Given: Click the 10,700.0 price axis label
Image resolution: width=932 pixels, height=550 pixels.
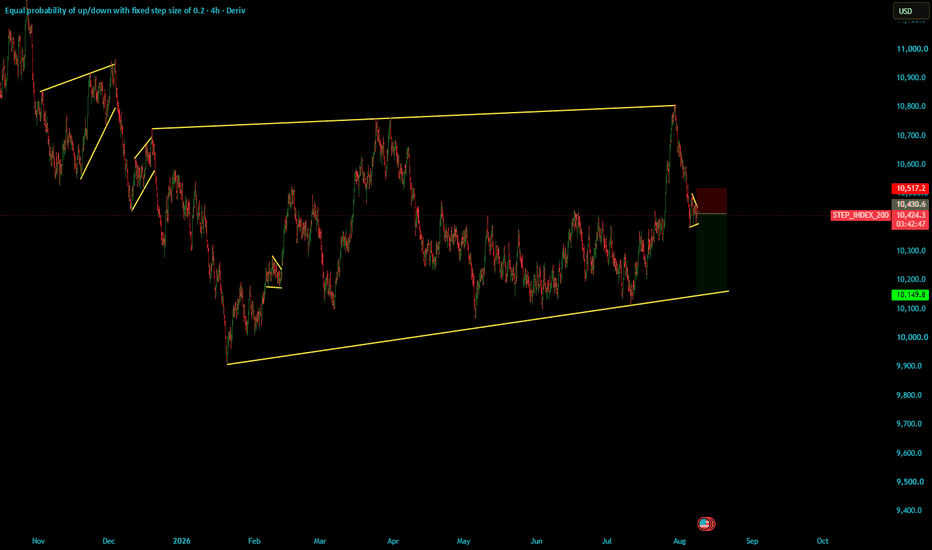Looking at the screenshot, I should coord(912,136).
